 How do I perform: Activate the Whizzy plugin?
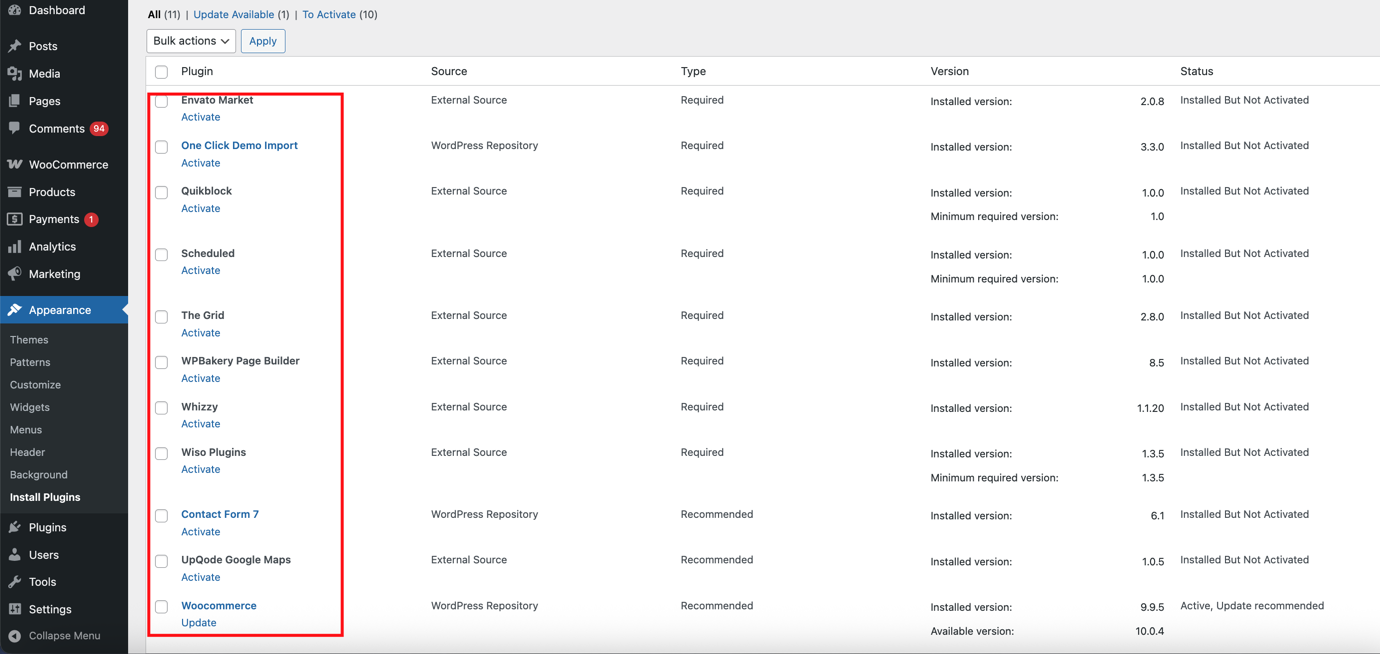pyautogui.click(x=201, y=424)
